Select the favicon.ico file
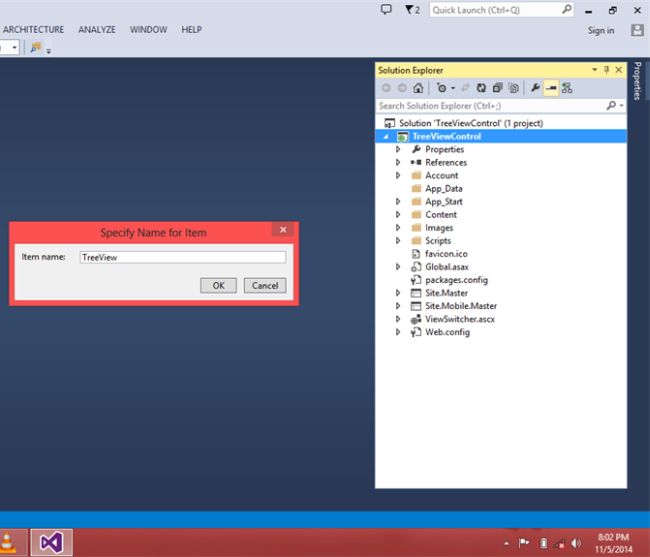650x557 pixels. (x=446, y=254)
